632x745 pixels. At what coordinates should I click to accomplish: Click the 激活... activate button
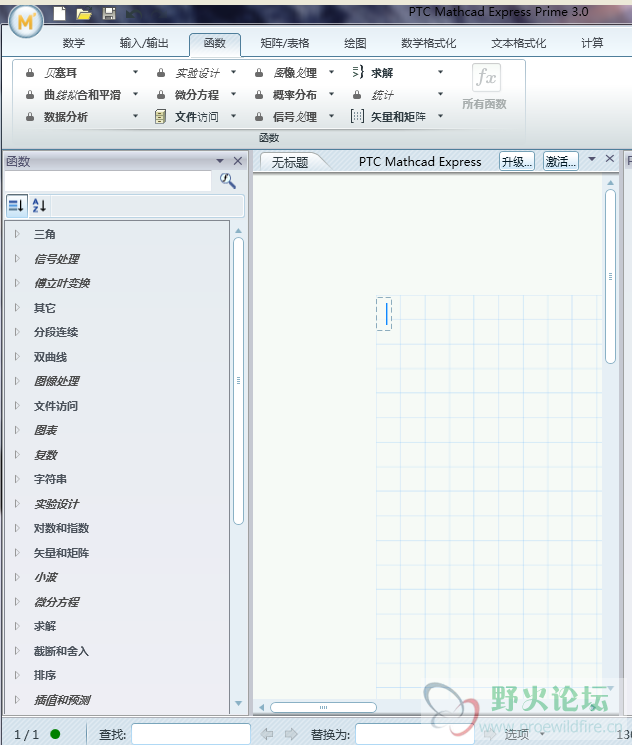[561, 162]
